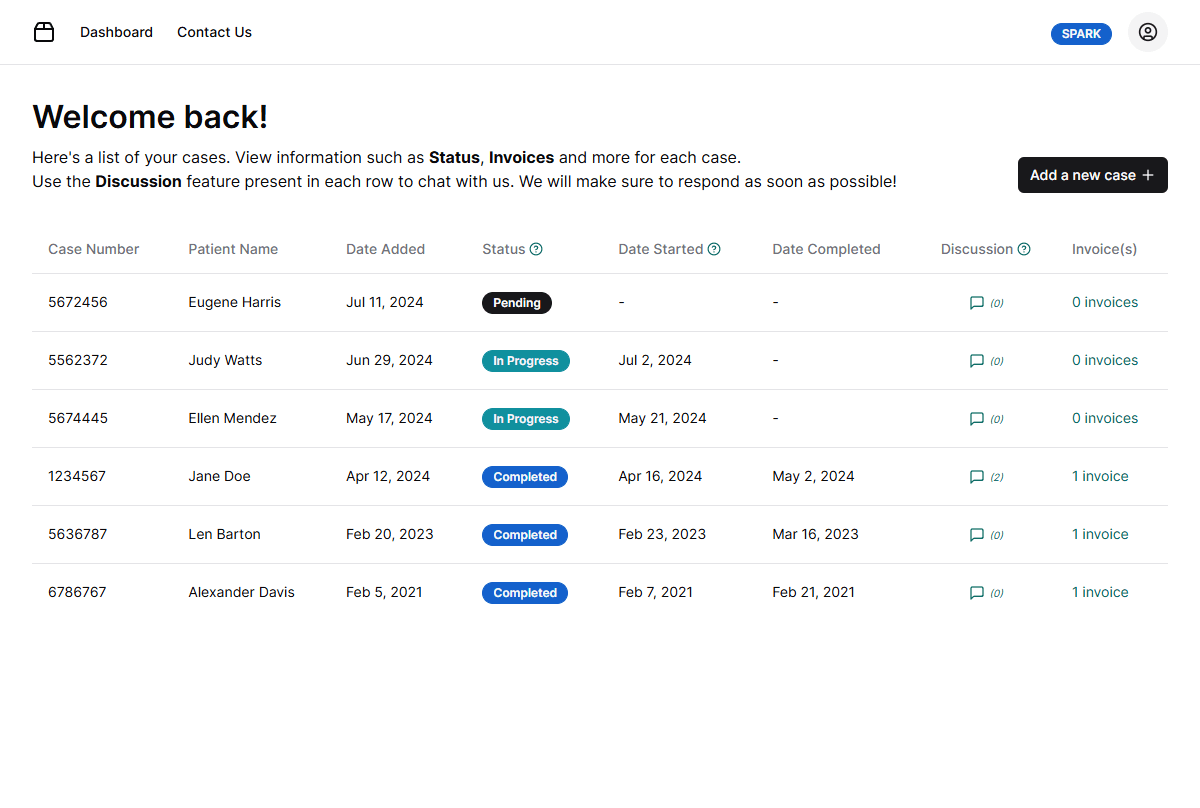1200x808 pixels.
Task: Click the Date Started help icon
Action: click(714, 249)
